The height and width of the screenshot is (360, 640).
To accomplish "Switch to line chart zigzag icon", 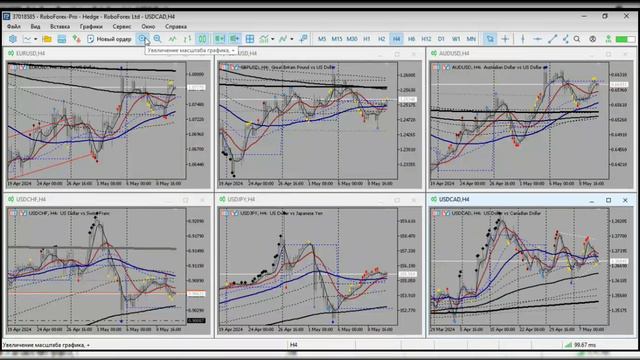I will click(x=173, y=39).
